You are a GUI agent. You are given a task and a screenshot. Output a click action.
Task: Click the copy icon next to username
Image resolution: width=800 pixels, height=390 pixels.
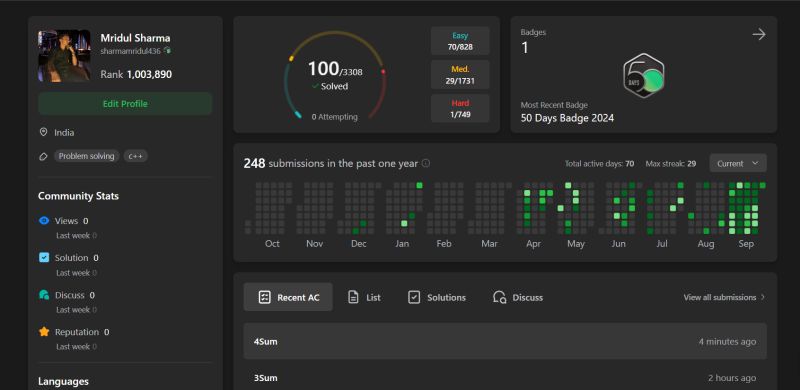(167, 51)
